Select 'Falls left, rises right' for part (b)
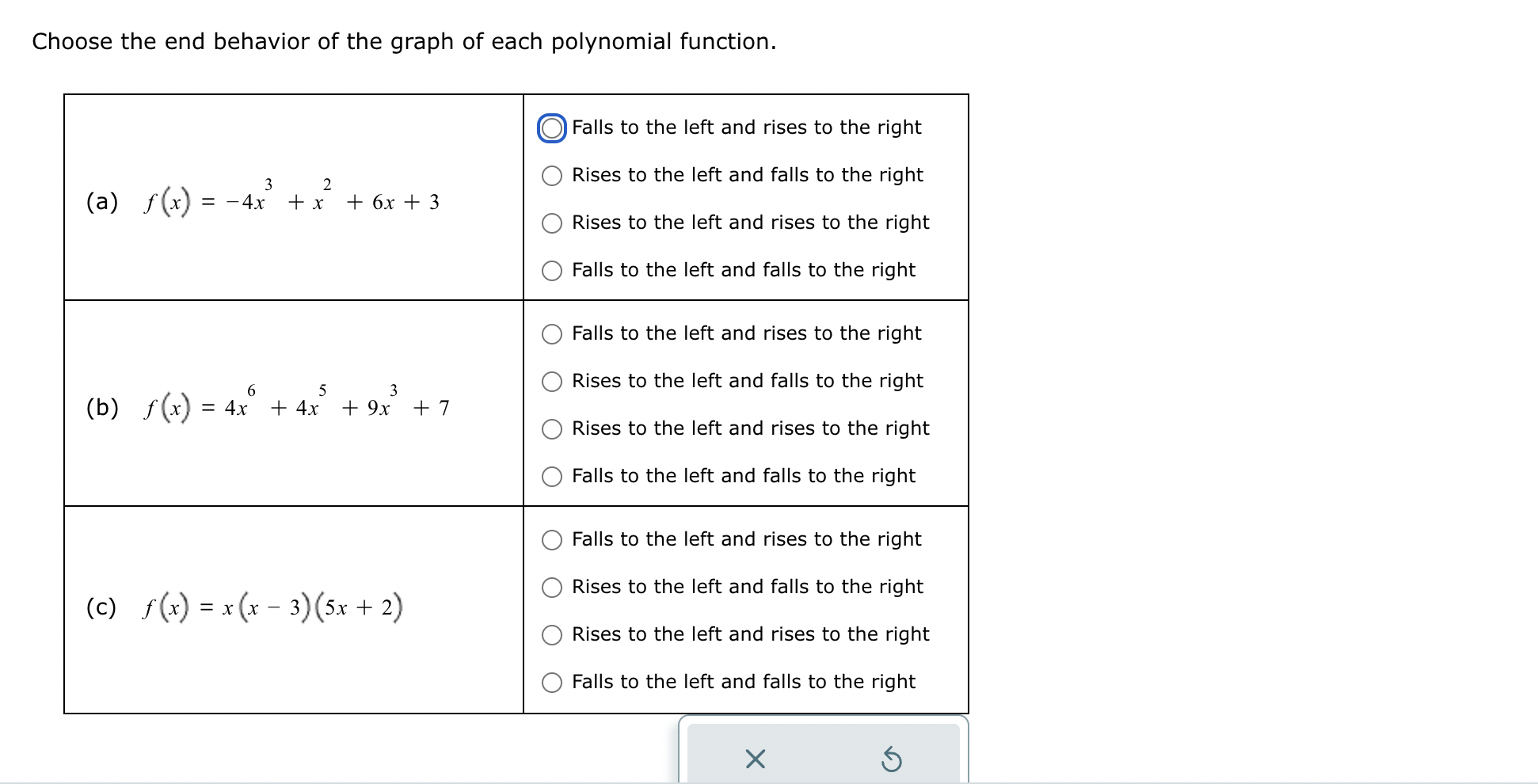The height and width of the screenshot is (784, 1538). click(x=552, y=334)
